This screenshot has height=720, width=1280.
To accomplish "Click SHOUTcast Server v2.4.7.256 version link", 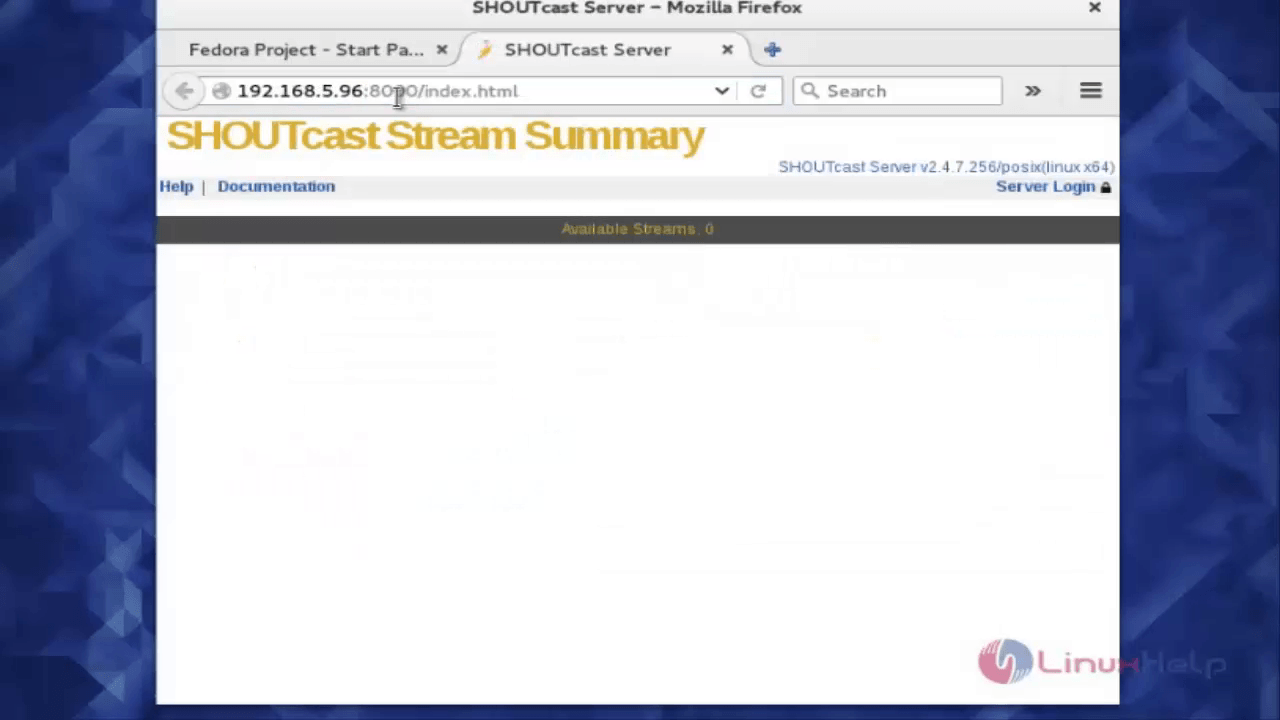I will coord(946,167).
